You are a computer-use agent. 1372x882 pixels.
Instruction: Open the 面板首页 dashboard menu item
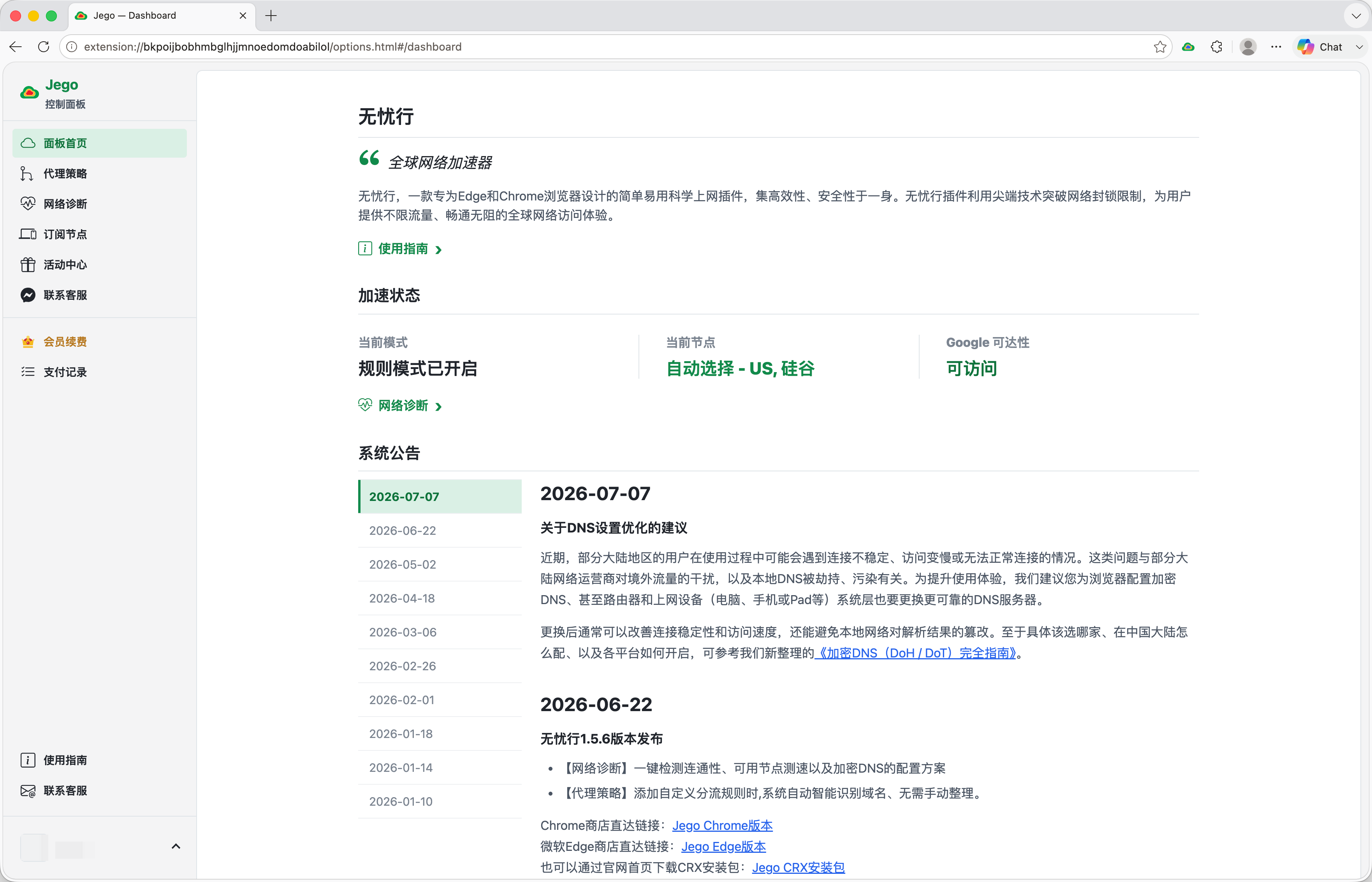(100, 143)
